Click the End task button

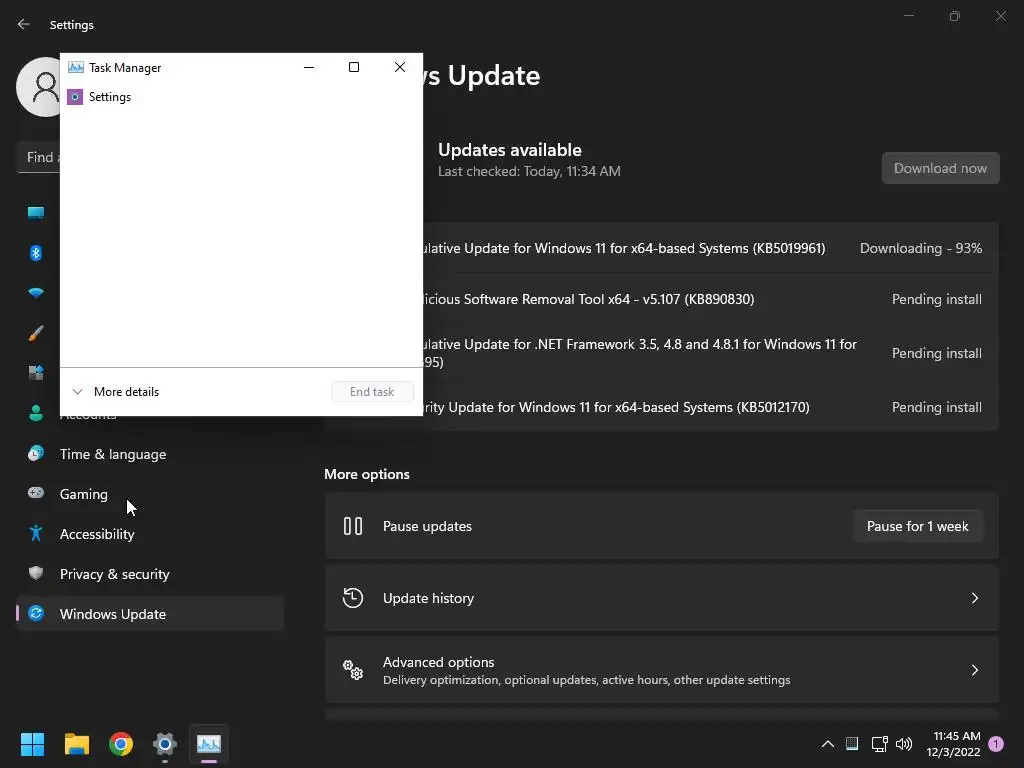tap(372, 392)
